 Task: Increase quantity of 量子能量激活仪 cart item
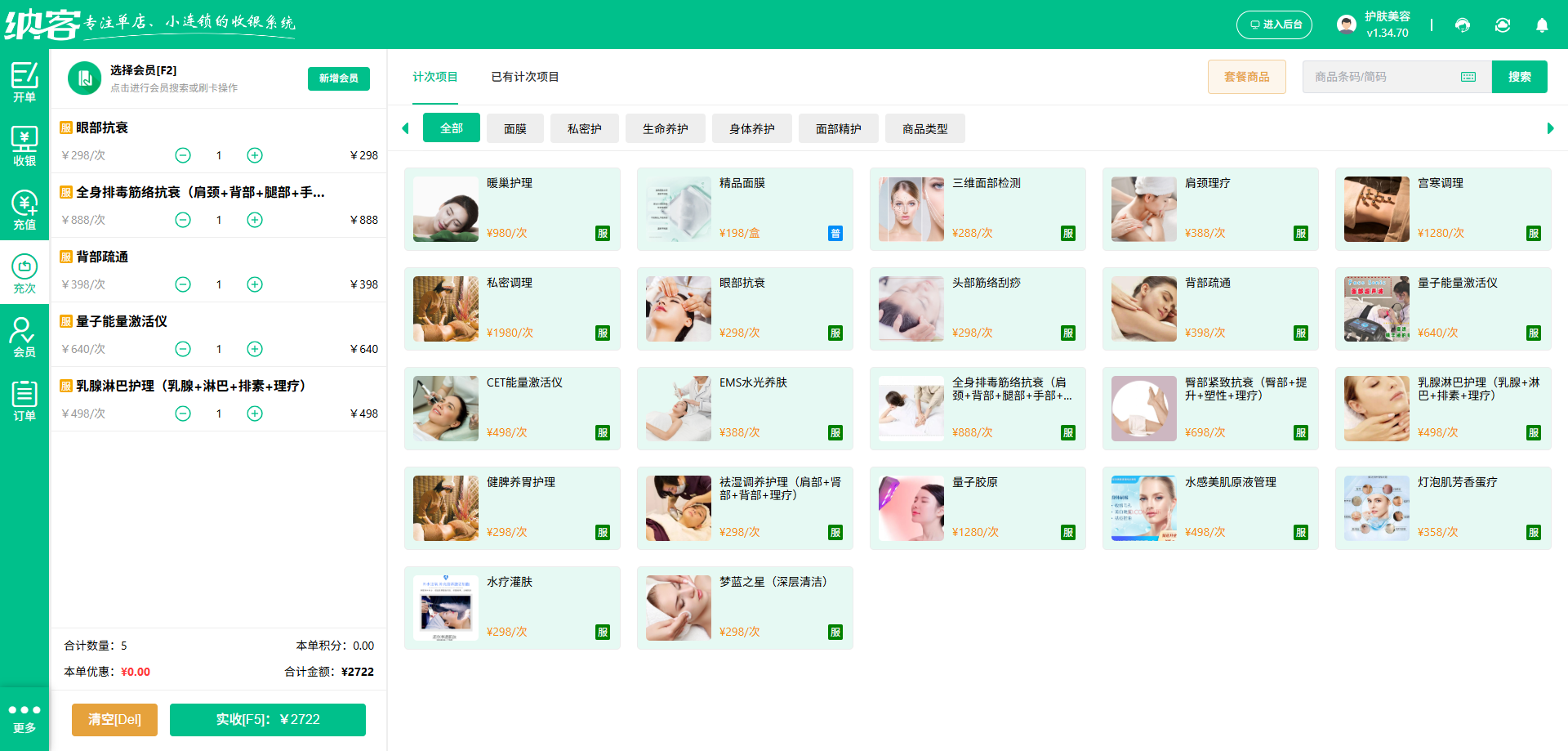coord(255,349)
